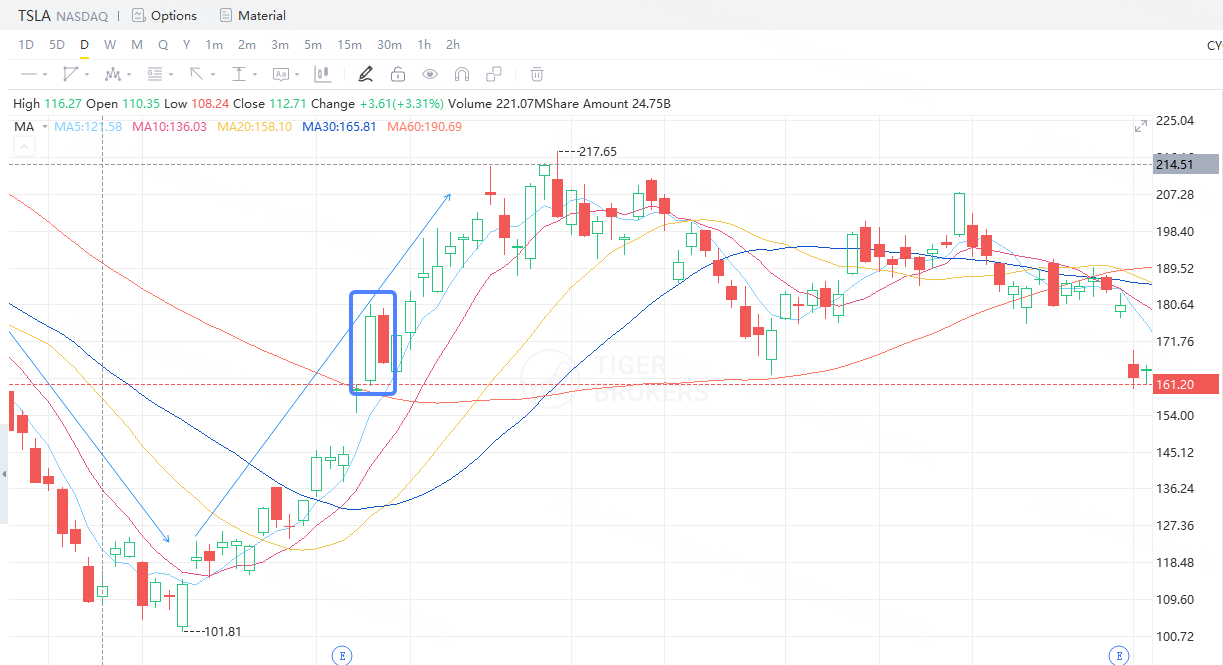Screen dimensions: 1223x665
Task: Open dropdown arrow beside channel tool
Action: [x=87, y=75]
